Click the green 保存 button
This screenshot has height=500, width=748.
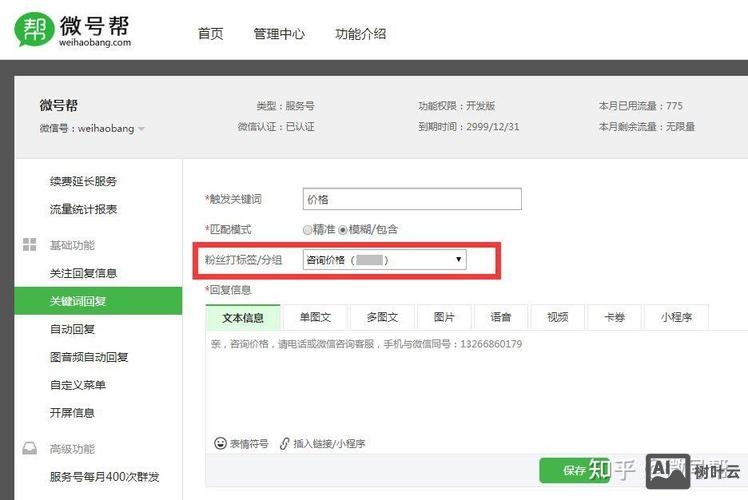coord(574,470)
